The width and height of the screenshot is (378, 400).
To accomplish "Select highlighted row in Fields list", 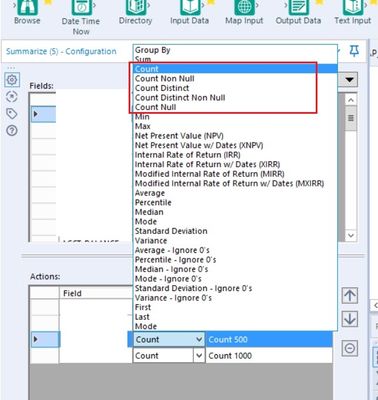I will pyautogui.click(x=44, y=114).
